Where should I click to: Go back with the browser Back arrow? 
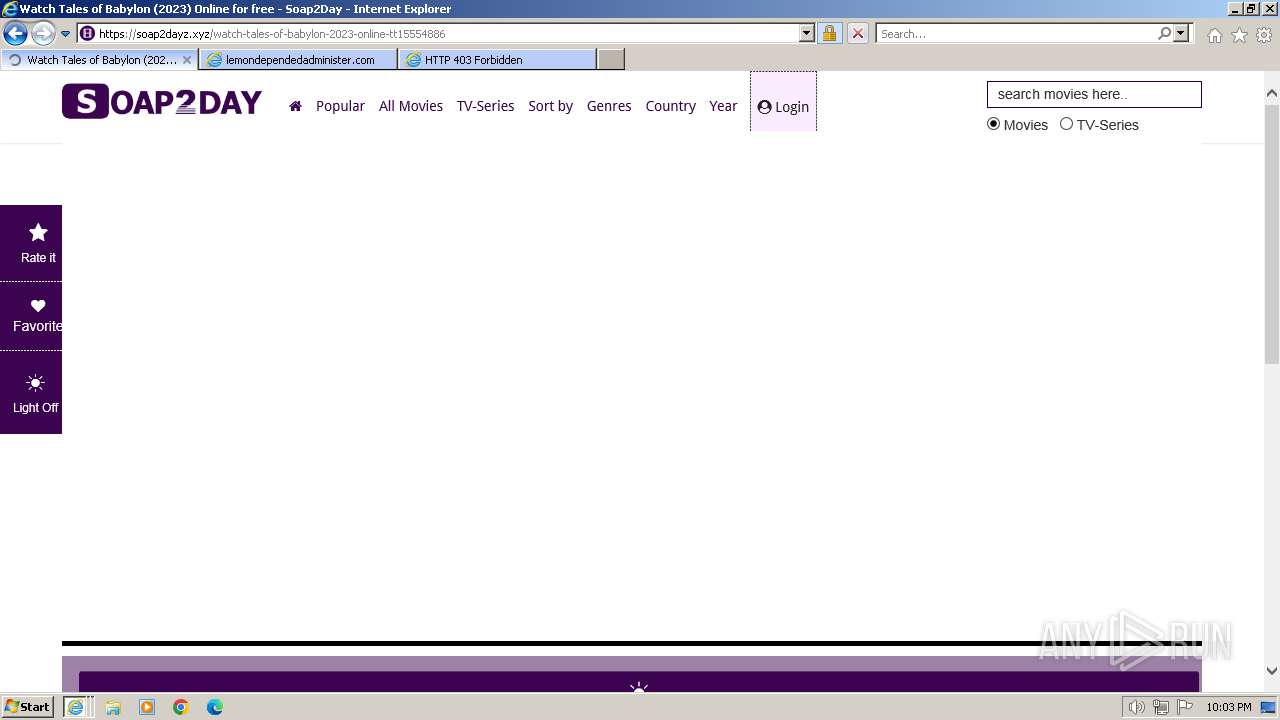click(x=15, y=34)
